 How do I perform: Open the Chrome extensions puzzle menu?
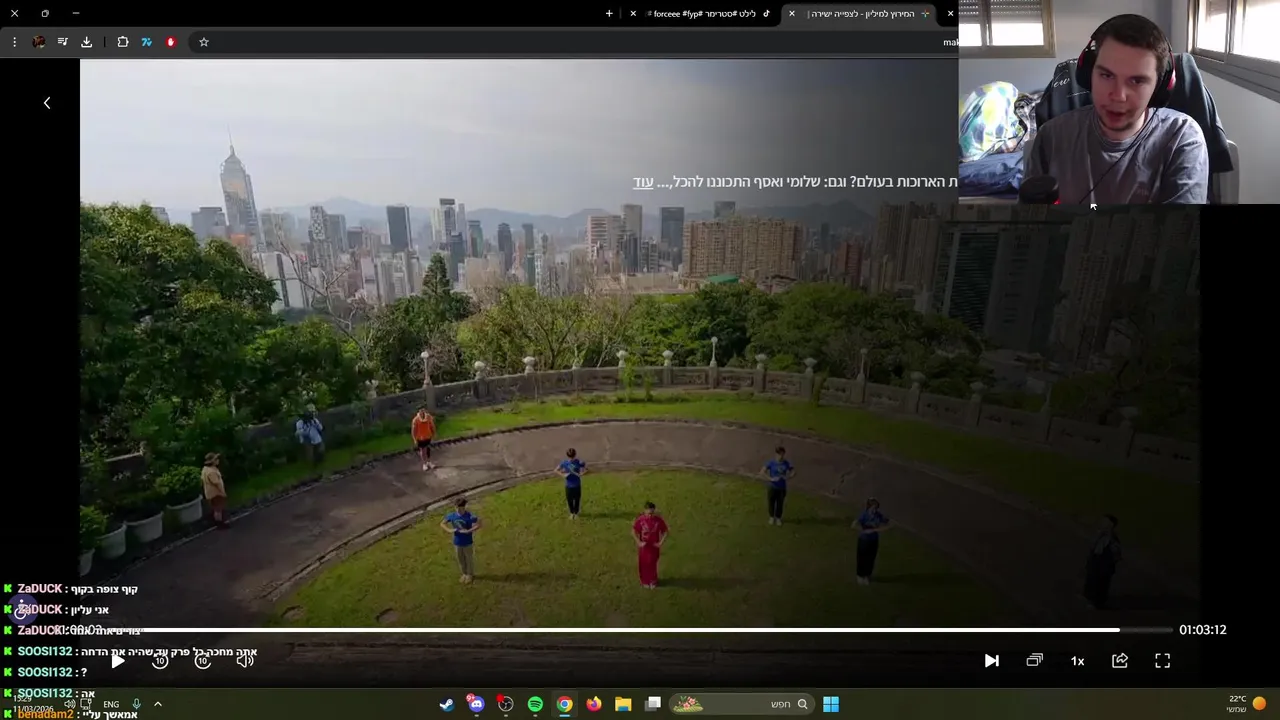(123, 42)
